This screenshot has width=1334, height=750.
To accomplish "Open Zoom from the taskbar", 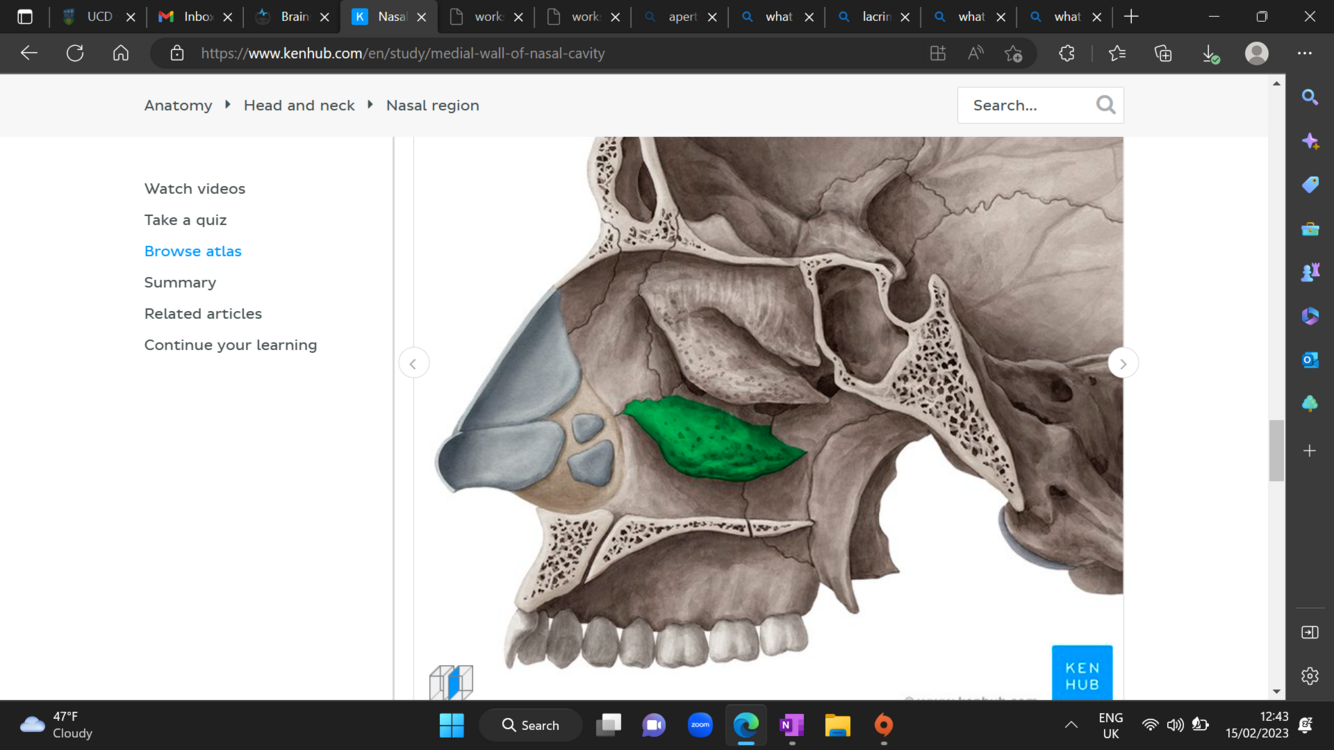I will 700,725.
